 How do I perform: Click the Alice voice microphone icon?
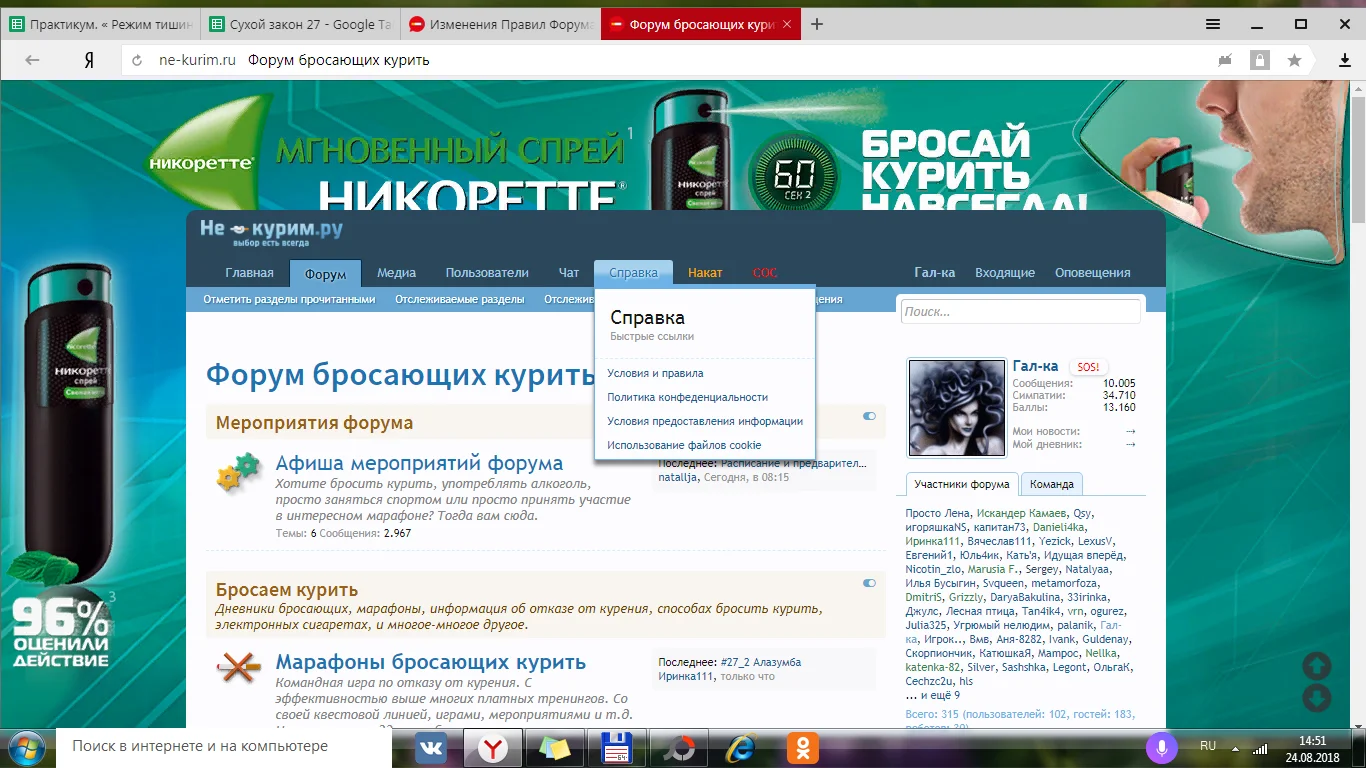pos(1162,747)
